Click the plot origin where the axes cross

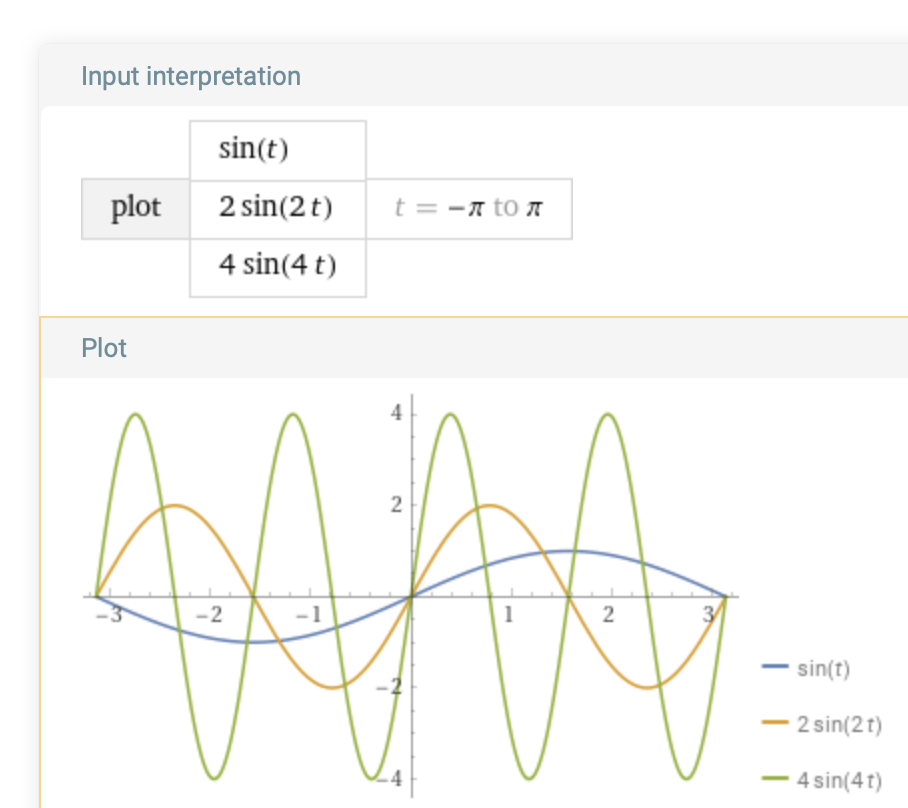[x=412, y=596]
